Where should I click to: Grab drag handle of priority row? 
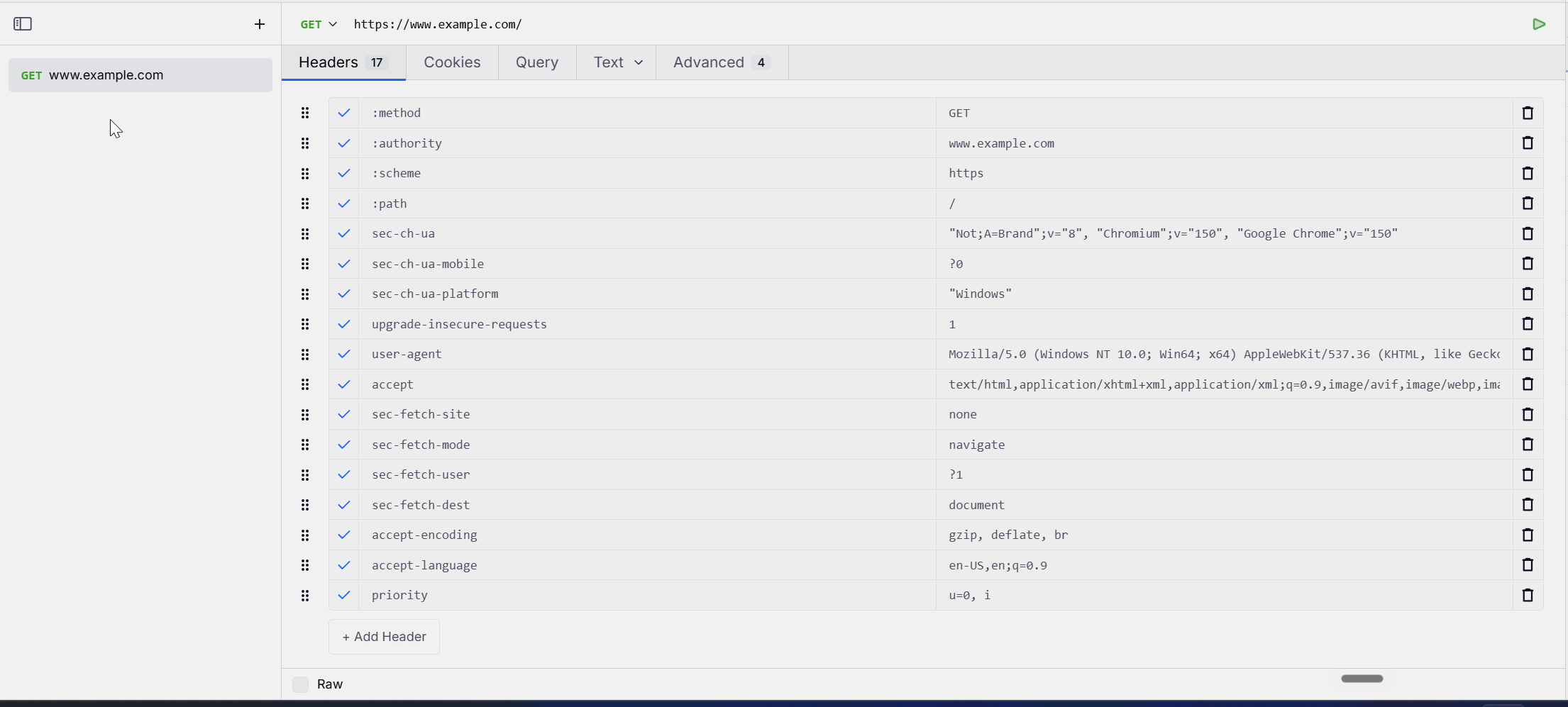305,595
